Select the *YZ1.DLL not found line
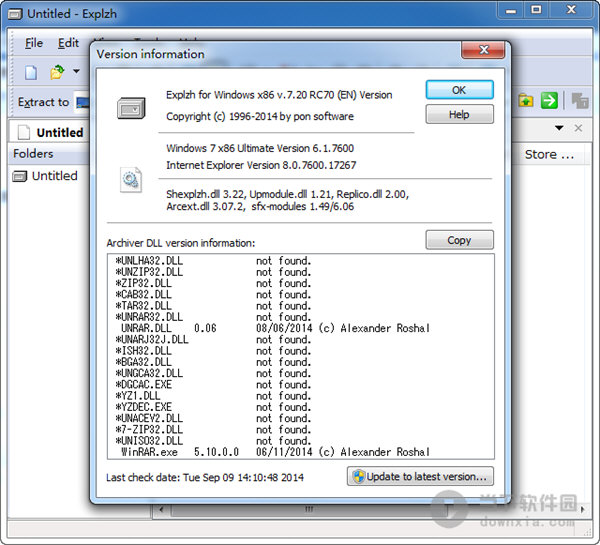 214,396
